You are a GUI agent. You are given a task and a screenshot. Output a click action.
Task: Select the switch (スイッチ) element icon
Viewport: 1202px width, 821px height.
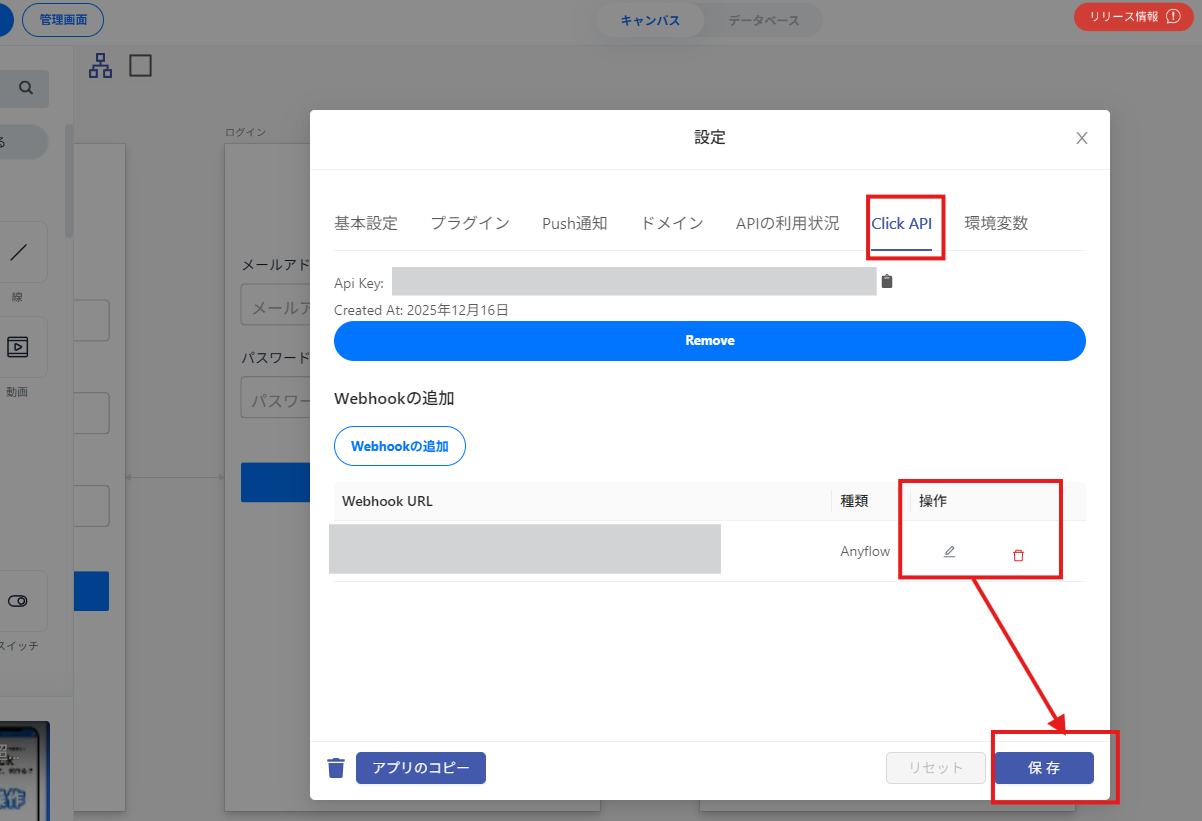pos(18,601)
